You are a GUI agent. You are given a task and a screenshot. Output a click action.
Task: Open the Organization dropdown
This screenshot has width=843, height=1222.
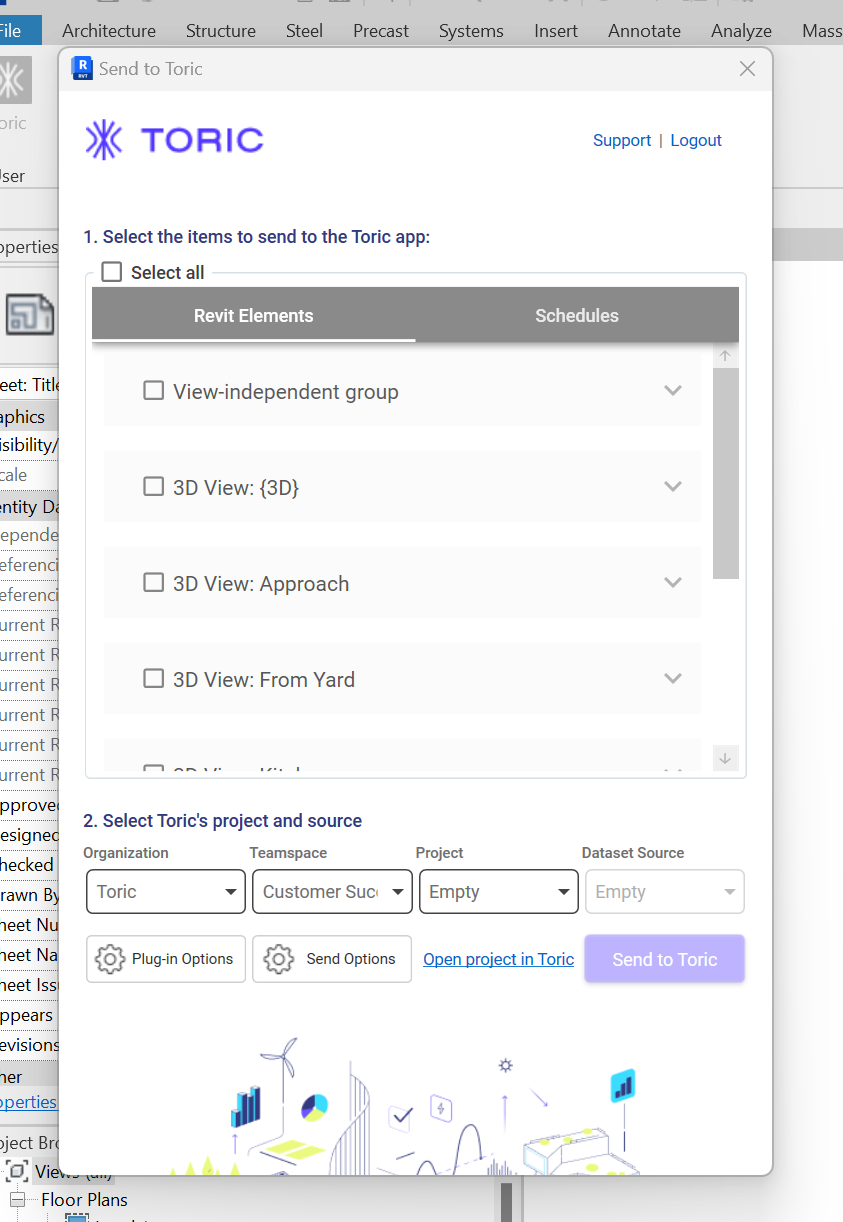point(166,892)
